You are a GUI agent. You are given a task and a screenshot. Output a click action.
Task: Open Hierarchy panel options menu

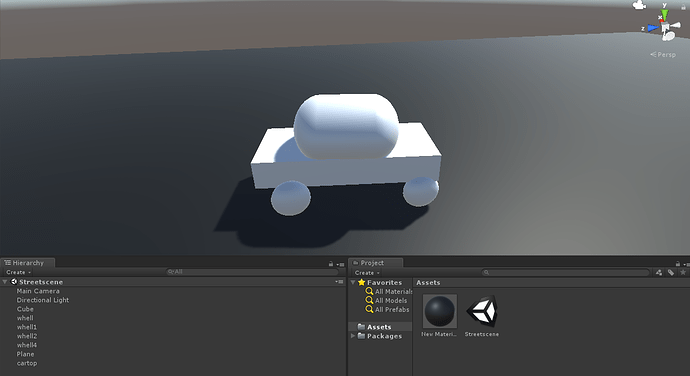click(340, 264)
